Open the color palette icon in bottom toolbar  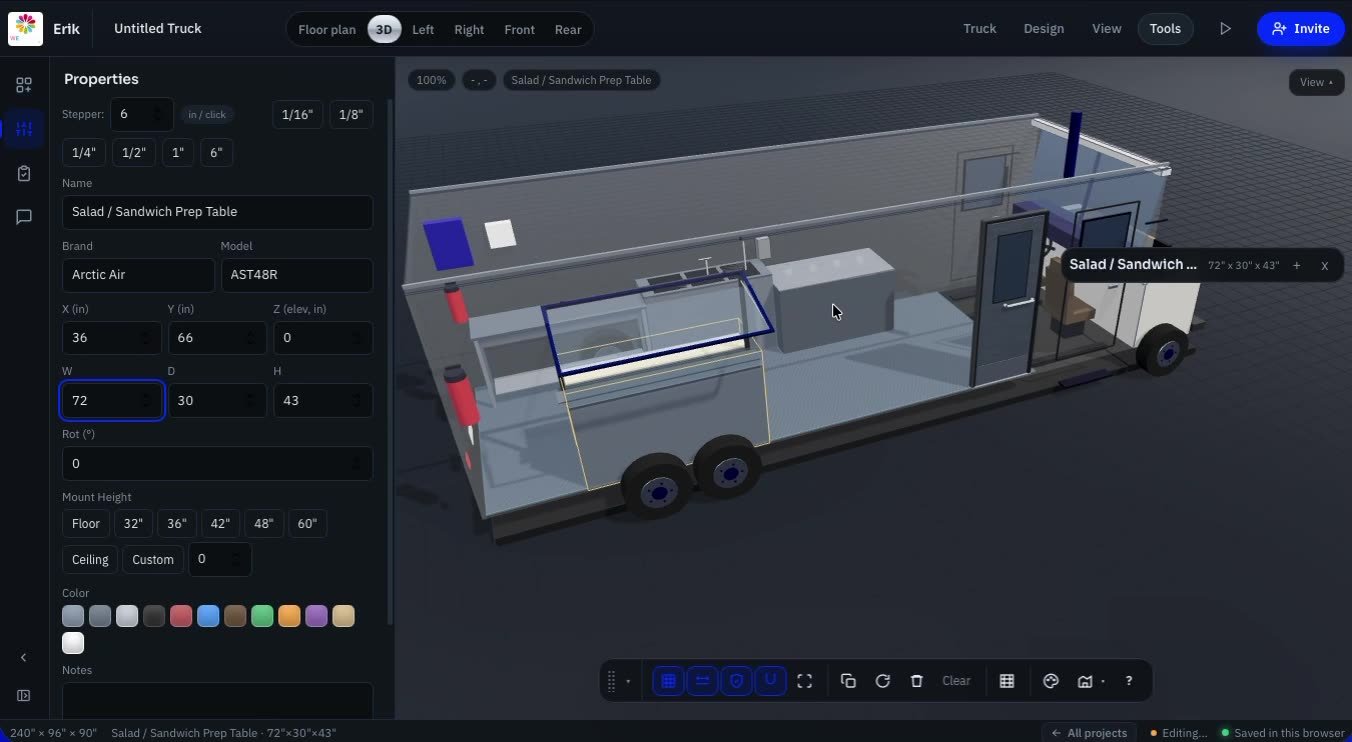click(x=1050, y=681)
